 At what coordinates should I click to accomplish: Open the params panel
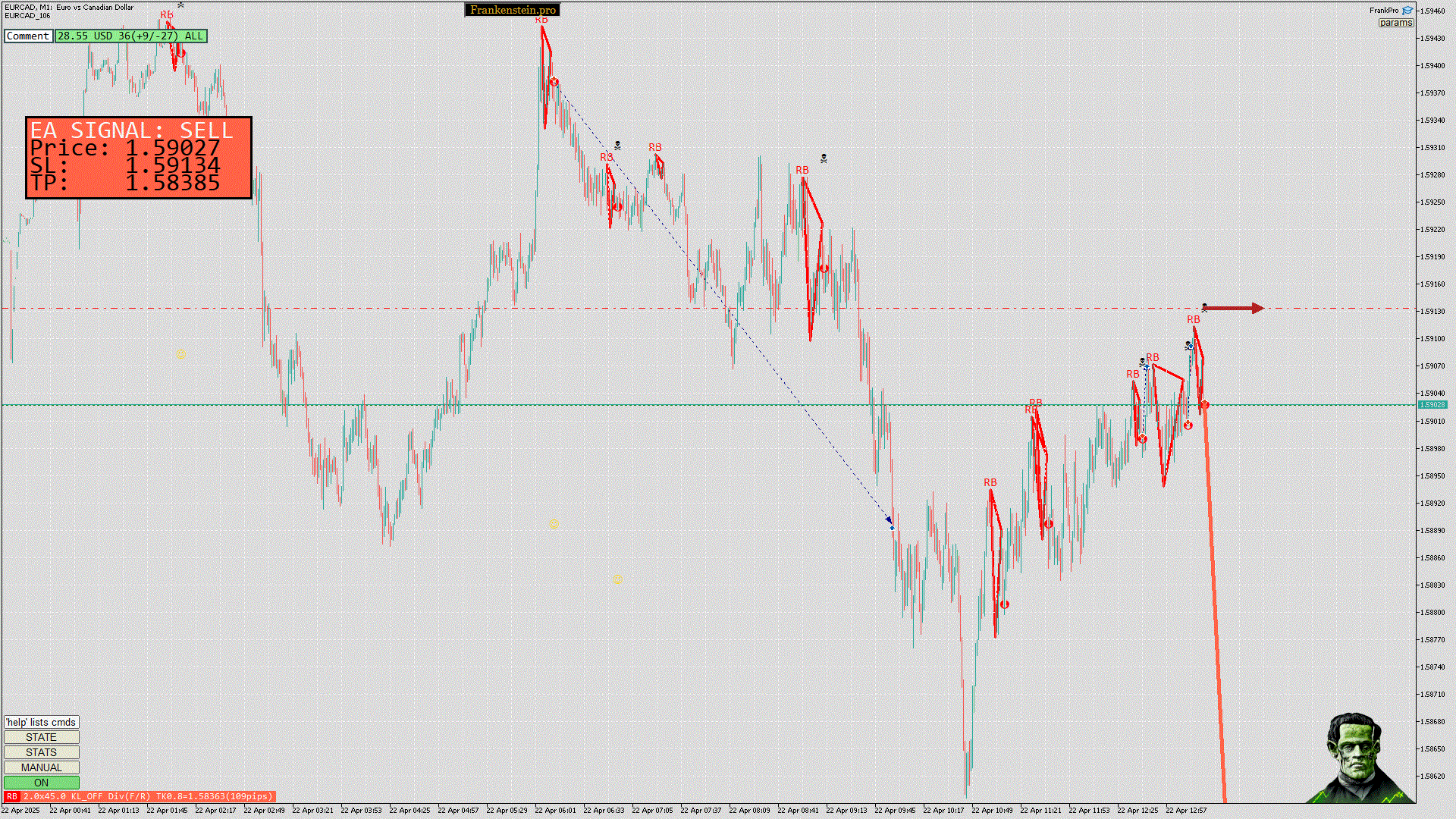click(1395, 23)
